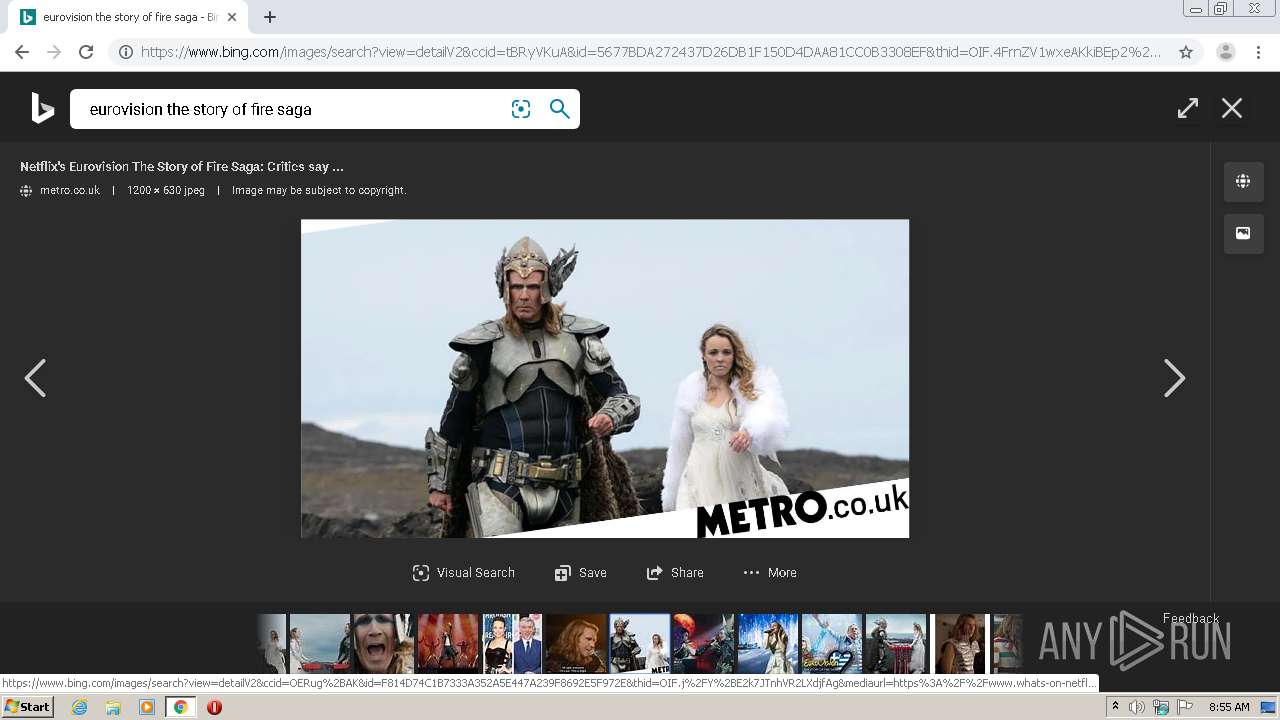1280x720 pixels.
Task: Select thumbnail with Eurovision heart logo
Action: click(x=832, y=643)
